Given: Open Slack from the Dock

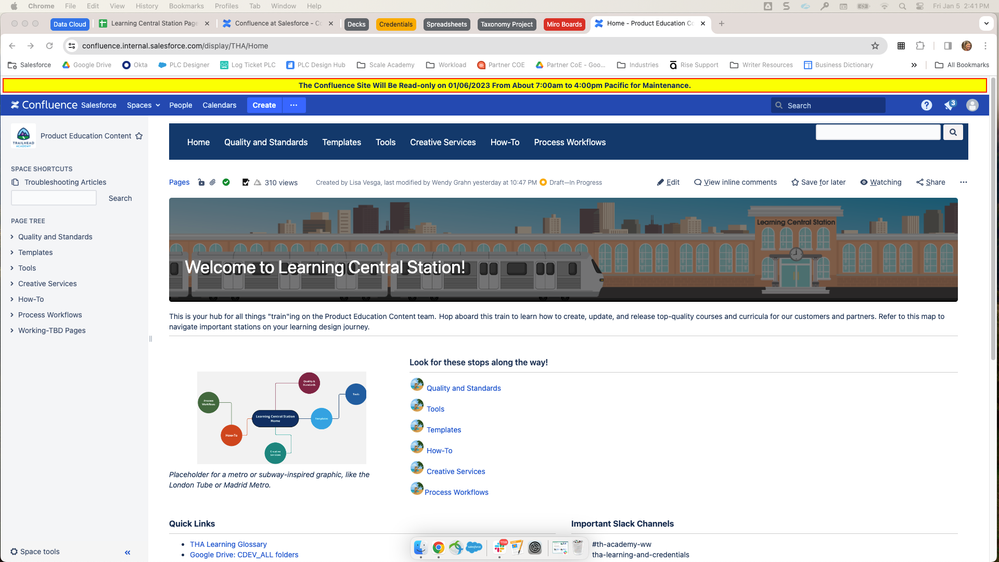Looking at the screenshot, I should click(500, 547).
